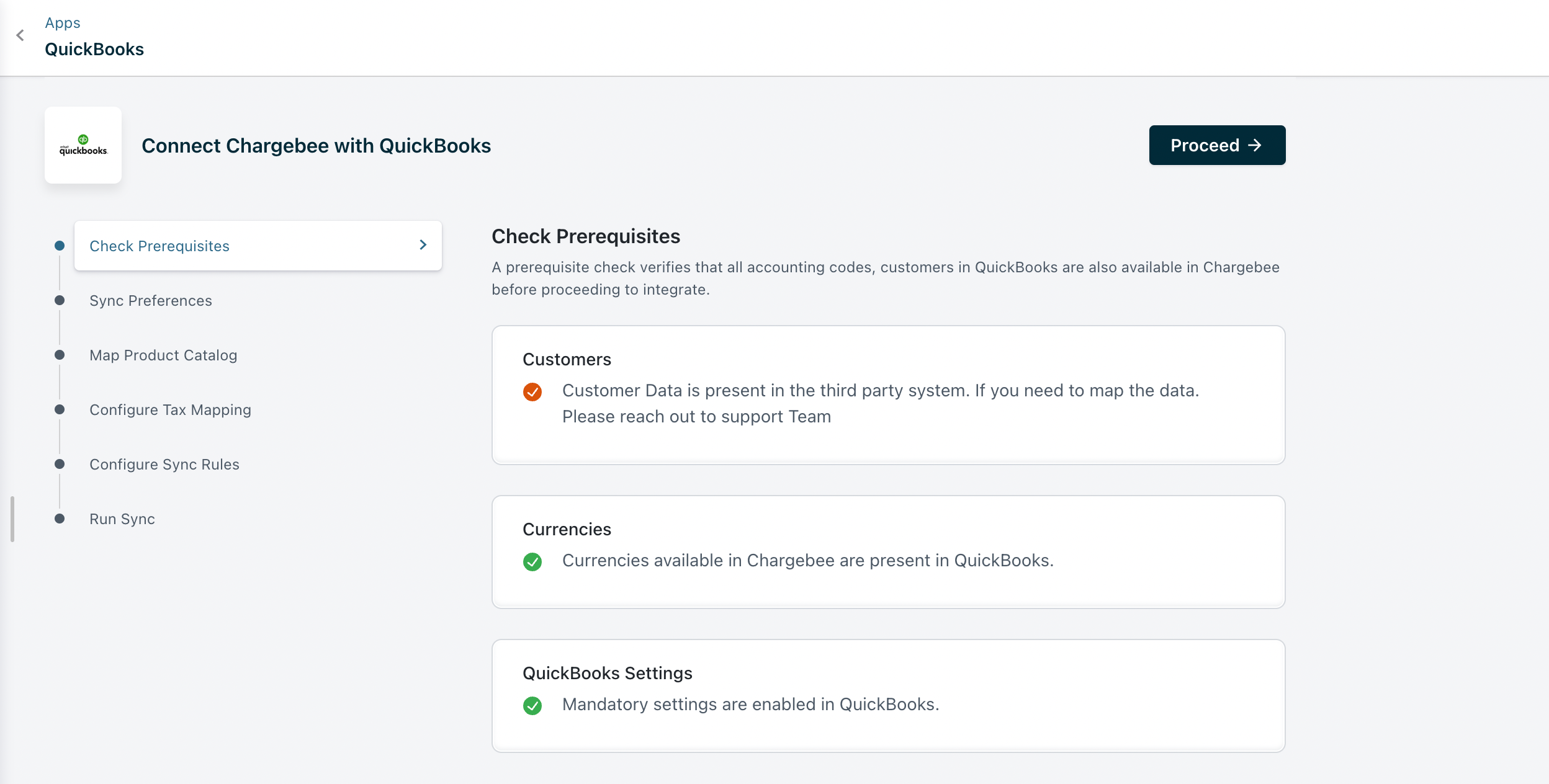The image size is (1549, 784).
Task: Select the Sync Preferences step
Action: coord(151,301)
